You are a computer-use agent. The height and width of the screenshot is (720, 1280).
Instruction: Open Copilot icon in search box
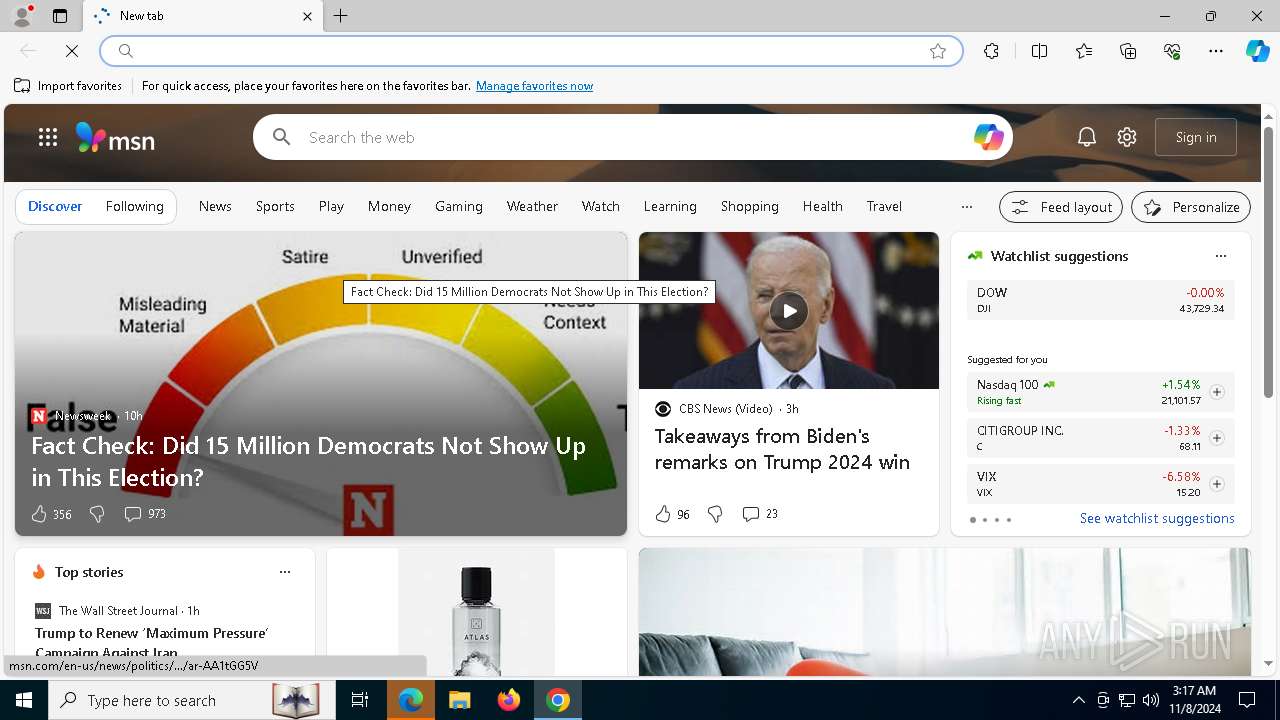click(988, 137)
